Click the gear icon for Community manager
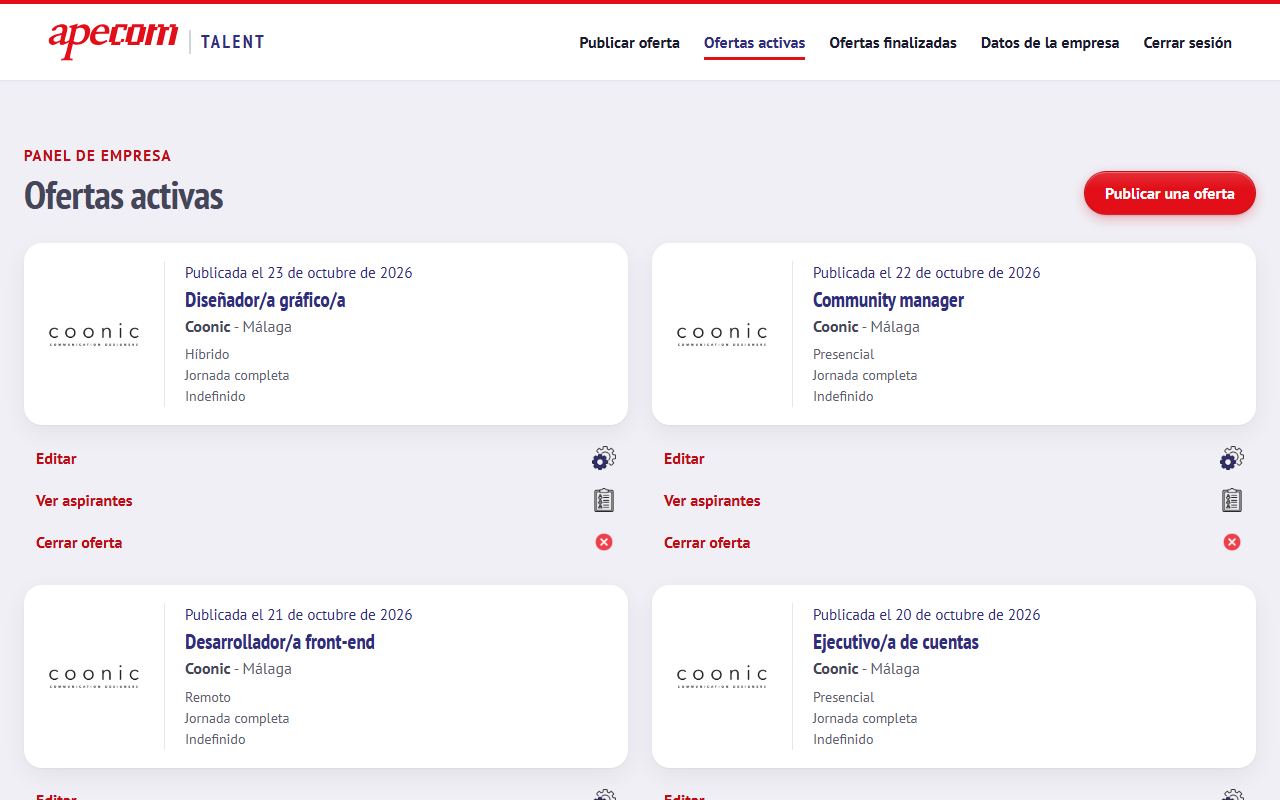 click(1232, 458)
